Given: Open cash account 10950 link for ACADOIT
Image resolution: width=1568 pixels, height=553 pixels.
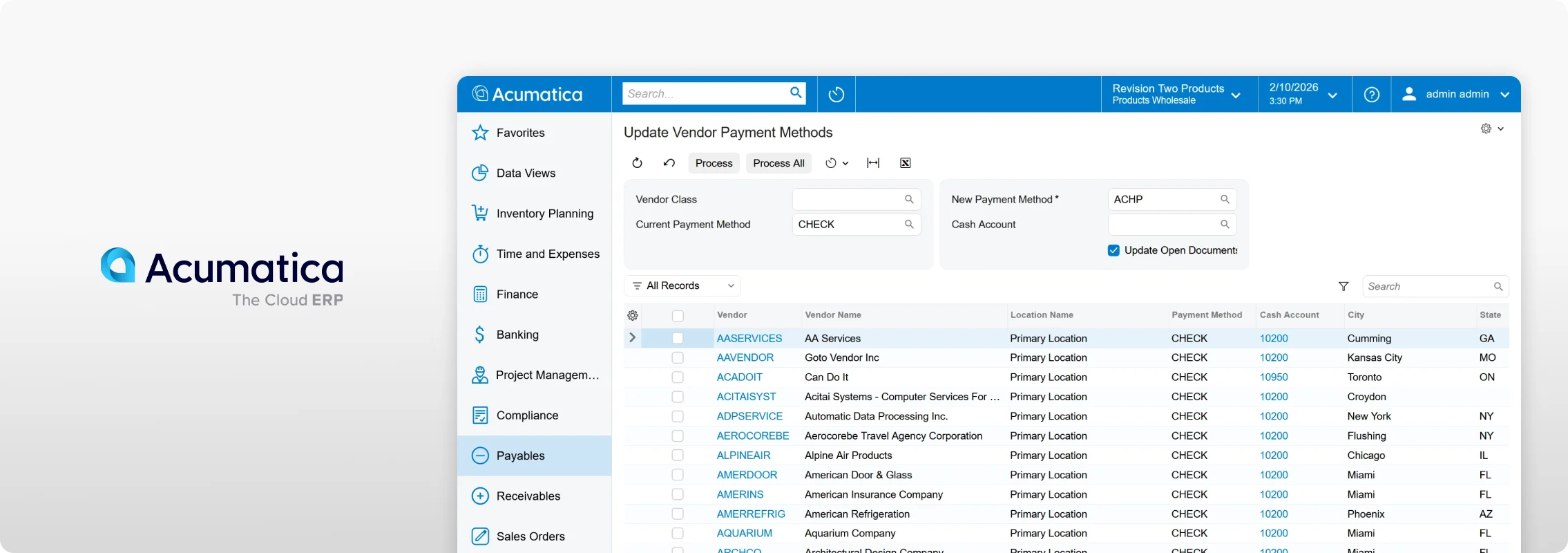Looking at the screenshot, I should click(x=1274, y=377).
